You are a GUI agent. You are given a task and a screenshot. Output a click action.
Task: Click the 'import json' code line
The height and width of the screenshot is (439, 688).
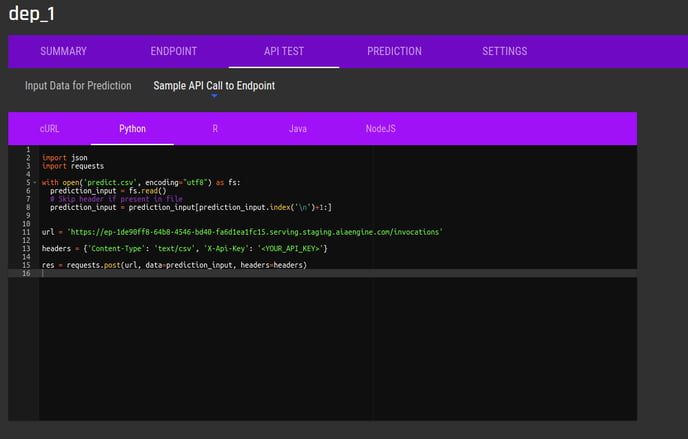64,158
